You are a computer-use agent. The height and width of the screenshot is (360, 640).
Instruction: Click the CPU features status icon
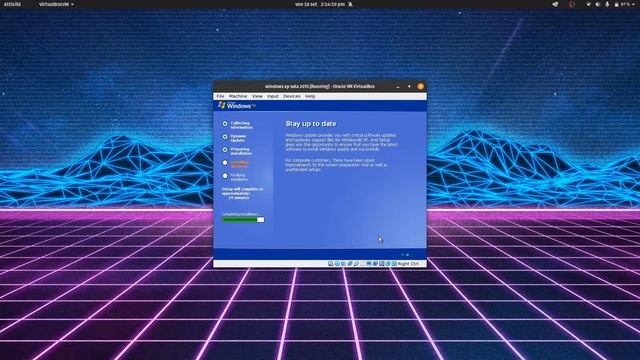[381, 264]
